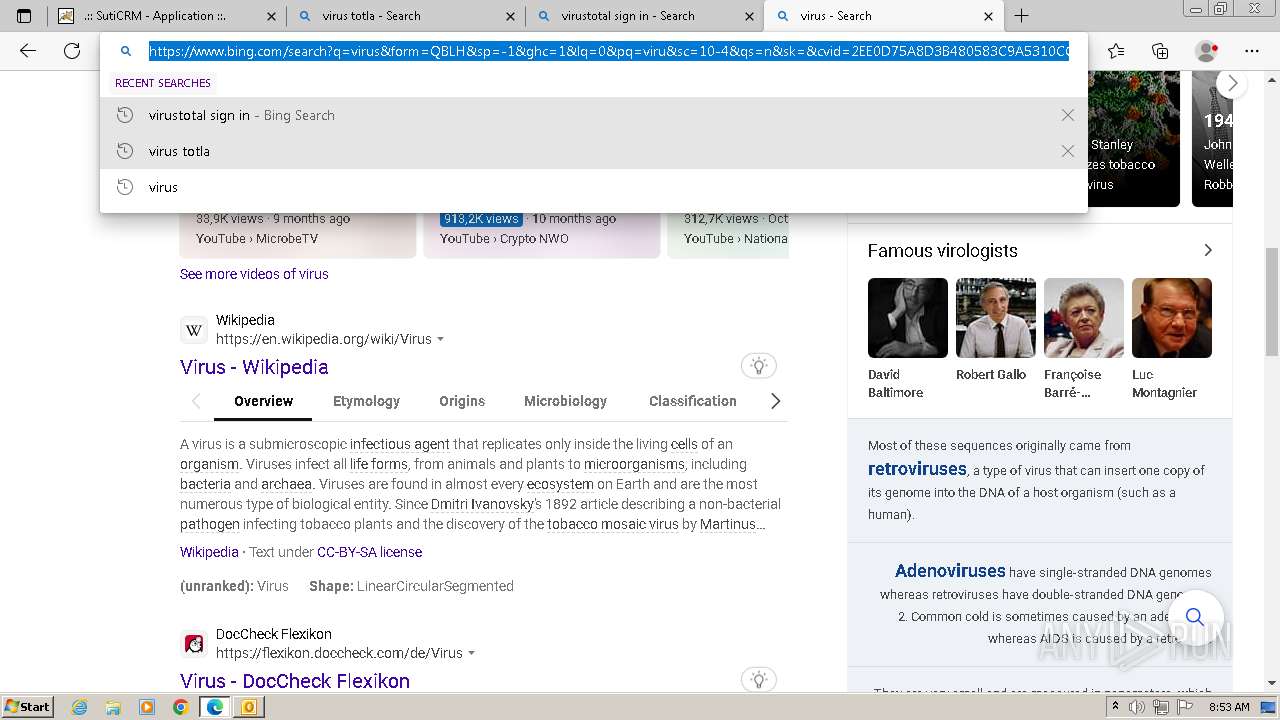The height and width of the screenshot is (720, 1280).
Task: Open David Baltimore's photo
Action: (x=907, y=318)
